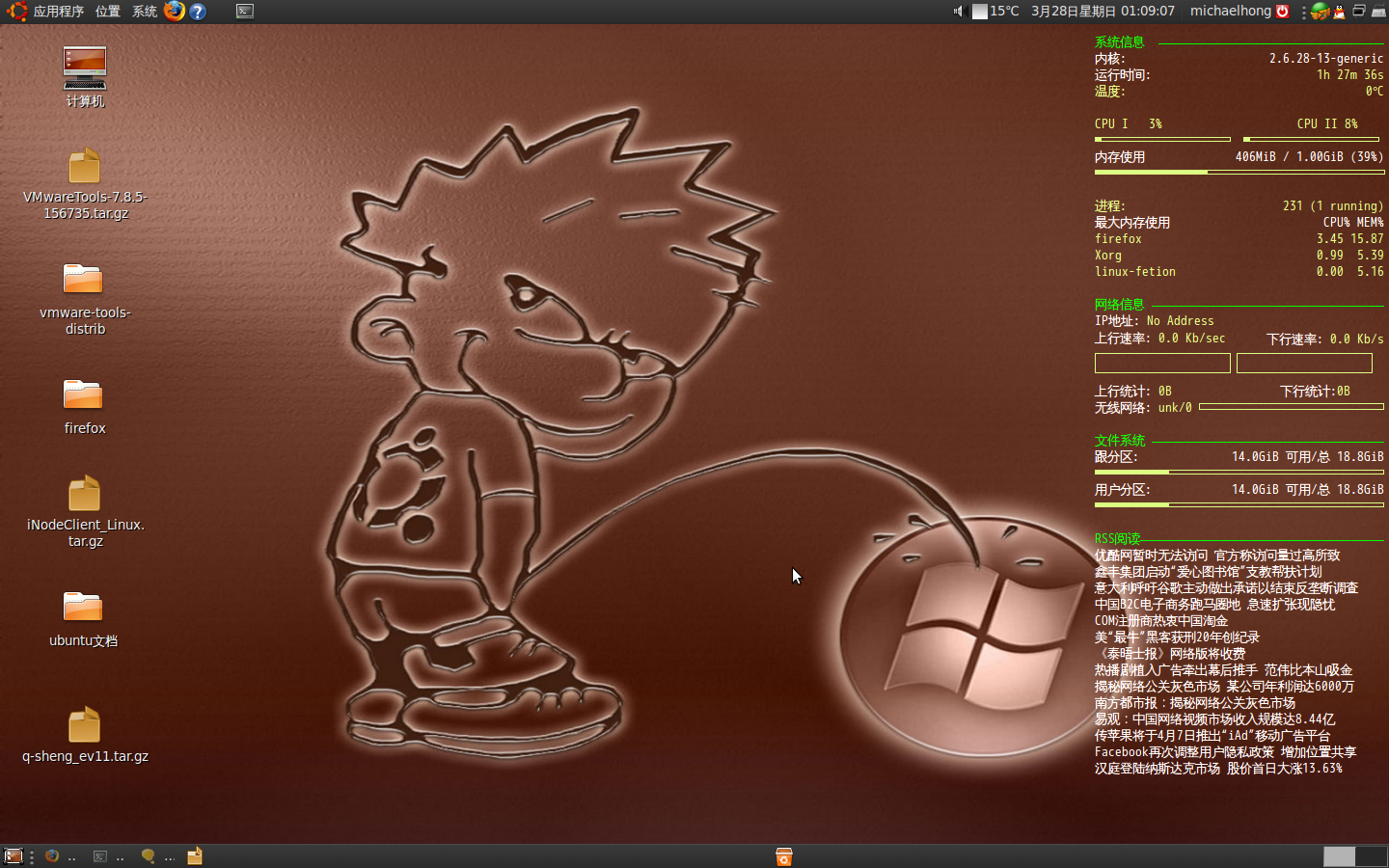Launch Firefox from the top panel
The width and height of the screenshot is (1389, 868).
point(175,11)
